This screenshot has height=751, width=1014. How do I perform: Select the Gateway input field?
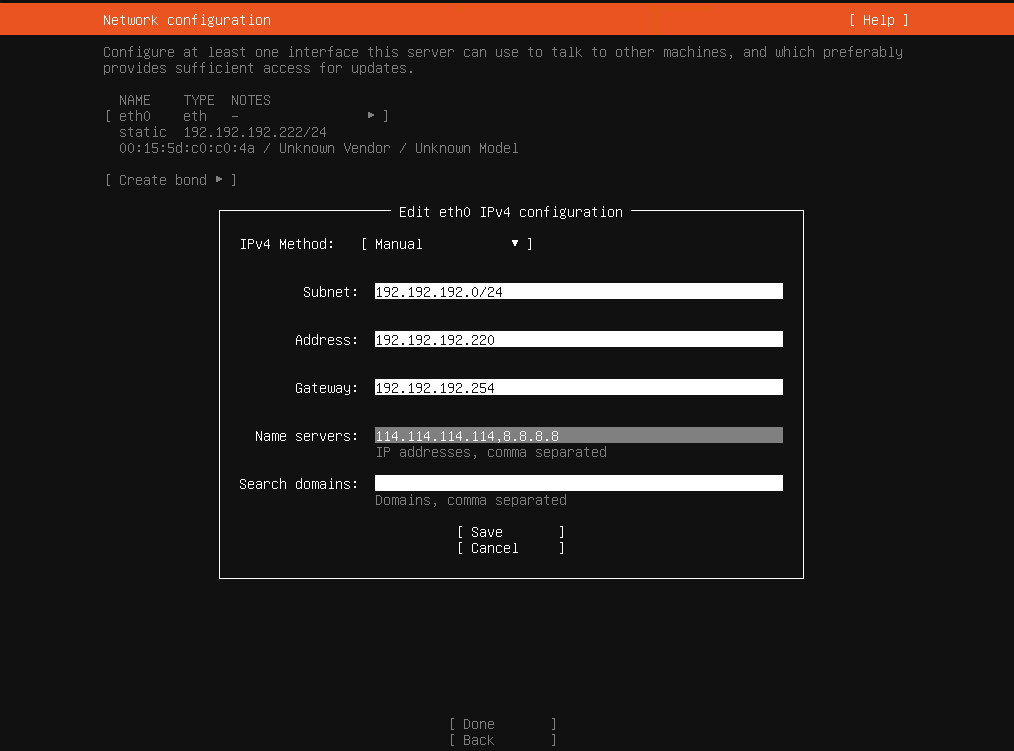tap(578, 388)
